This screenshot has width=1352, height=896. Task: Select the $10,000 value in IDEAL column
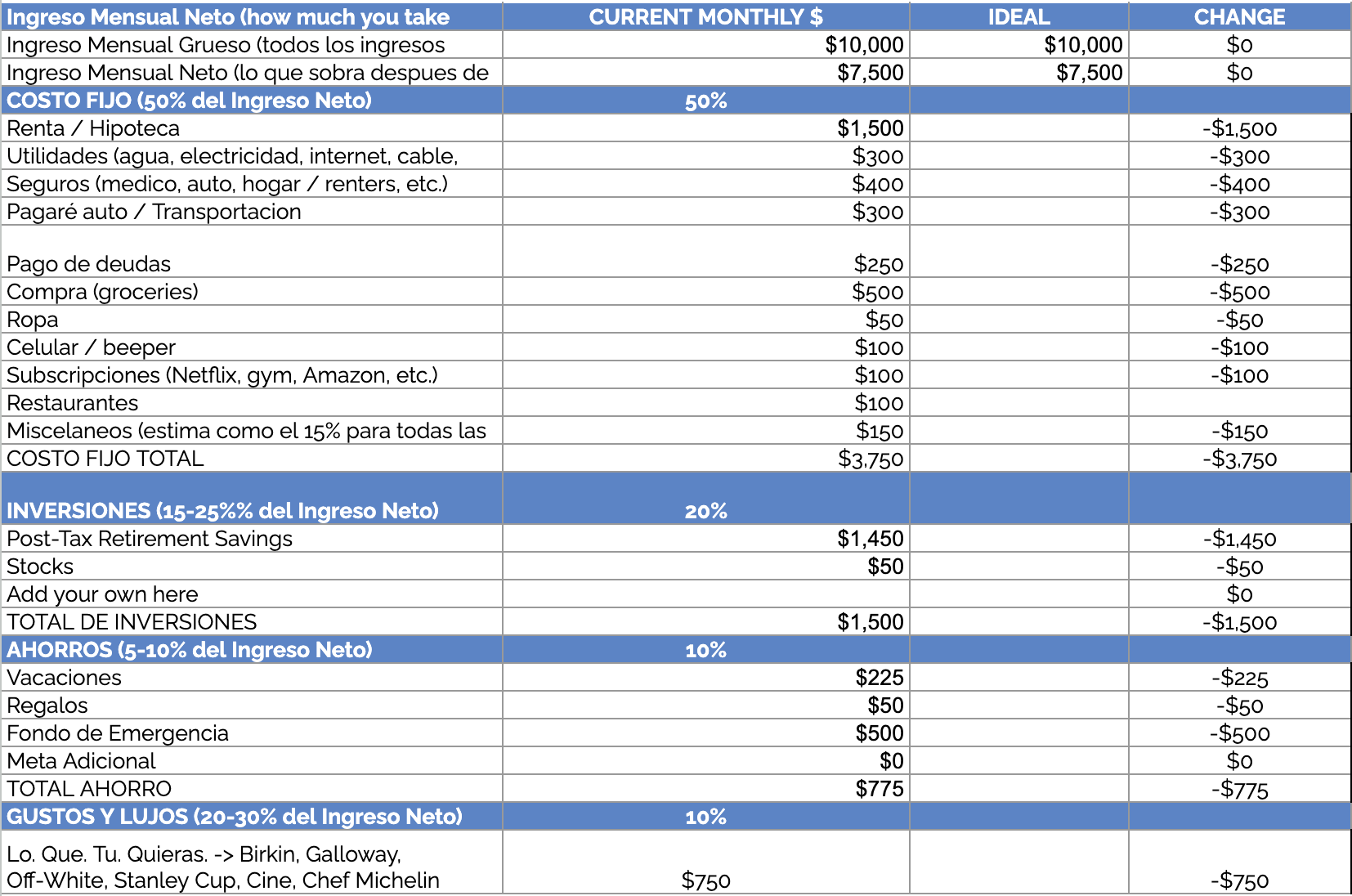(1083, 45)
